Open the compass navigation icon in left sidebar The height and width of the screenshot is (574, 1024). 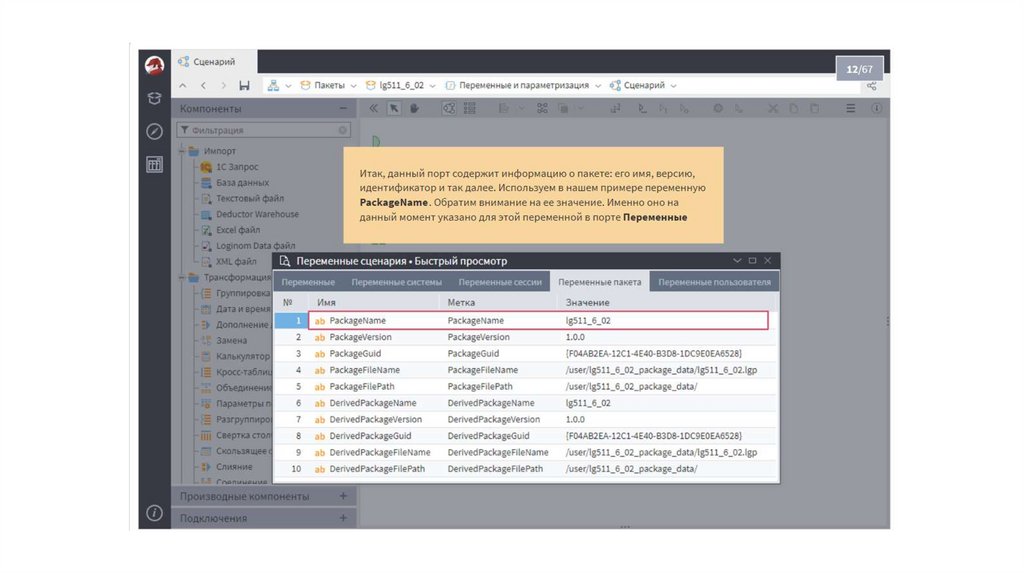[154, 131]
